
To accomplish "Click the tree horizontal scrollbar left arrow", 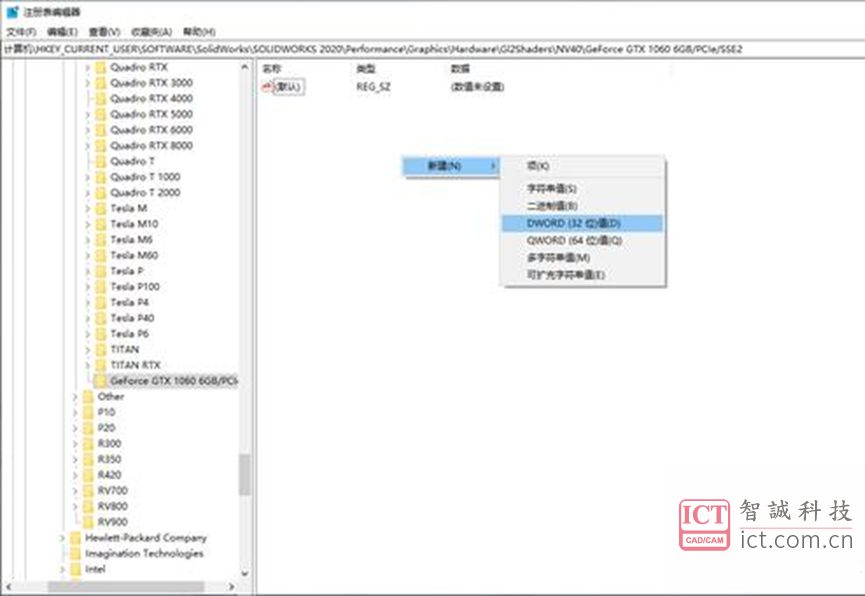I will [8, 587].
